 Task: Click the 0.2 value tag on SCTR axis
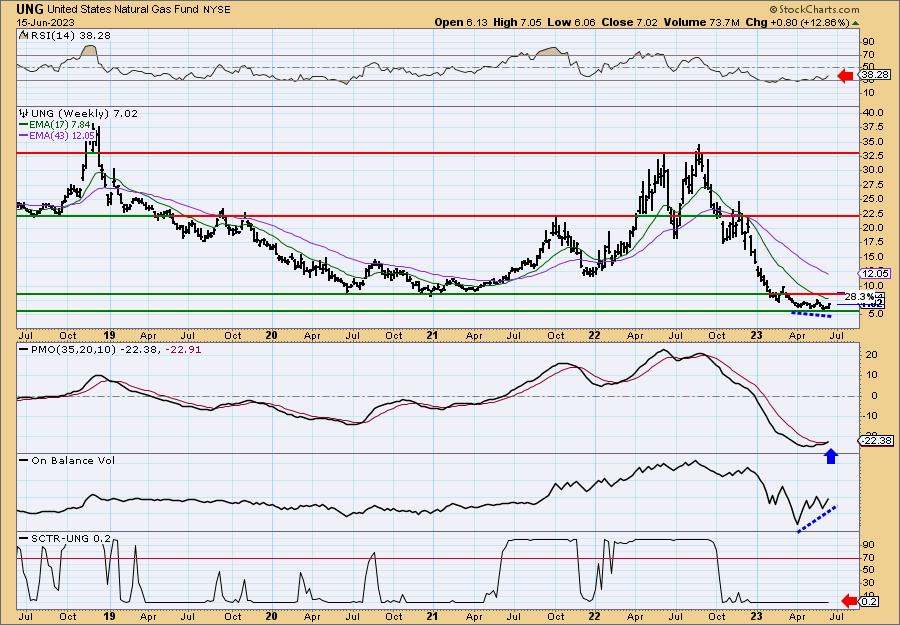(870, 601)
